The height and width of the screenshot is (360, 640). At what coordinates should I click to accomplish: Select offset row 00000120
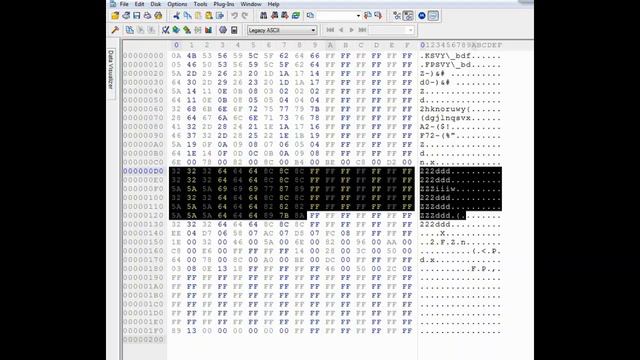143,216
